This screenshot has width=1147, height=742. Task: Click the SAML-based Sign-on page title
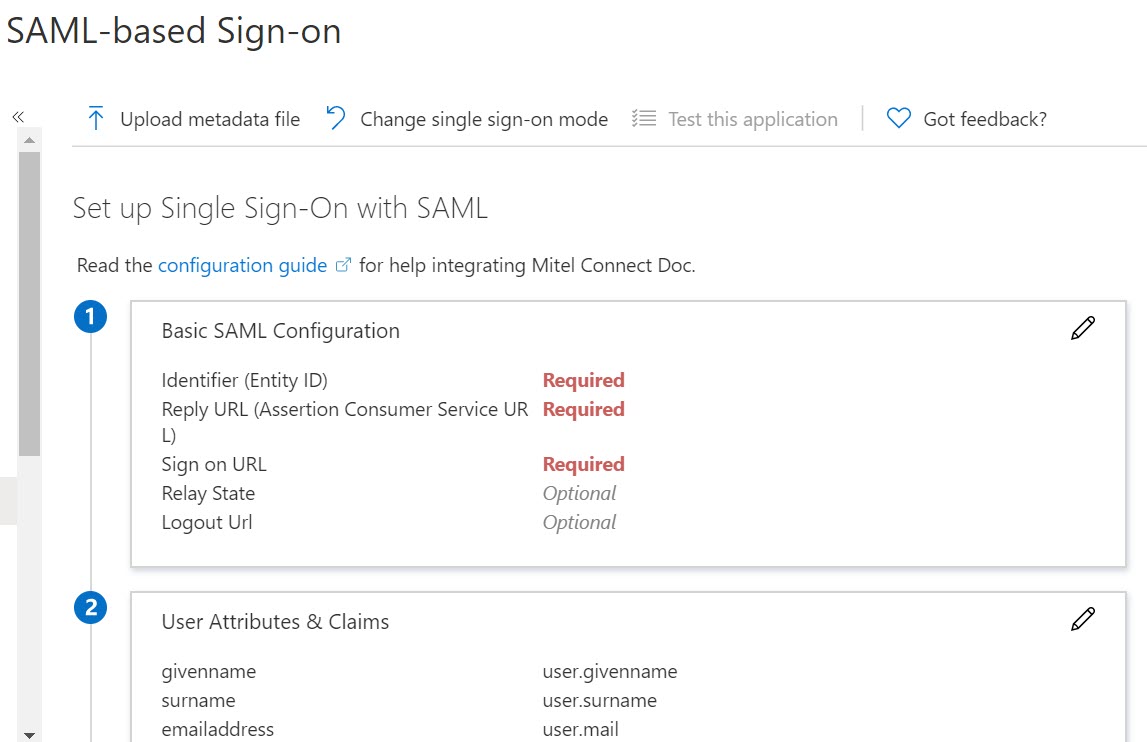coord(174,31)
